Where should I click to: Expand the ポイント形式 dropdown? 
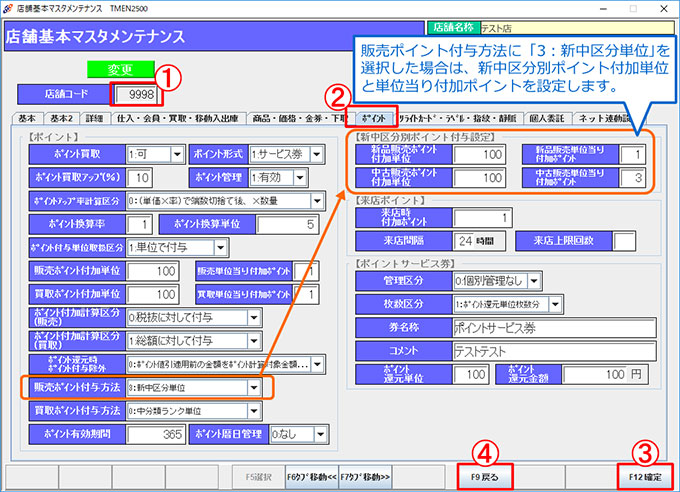pyautogui.click(x=317, y=154)
